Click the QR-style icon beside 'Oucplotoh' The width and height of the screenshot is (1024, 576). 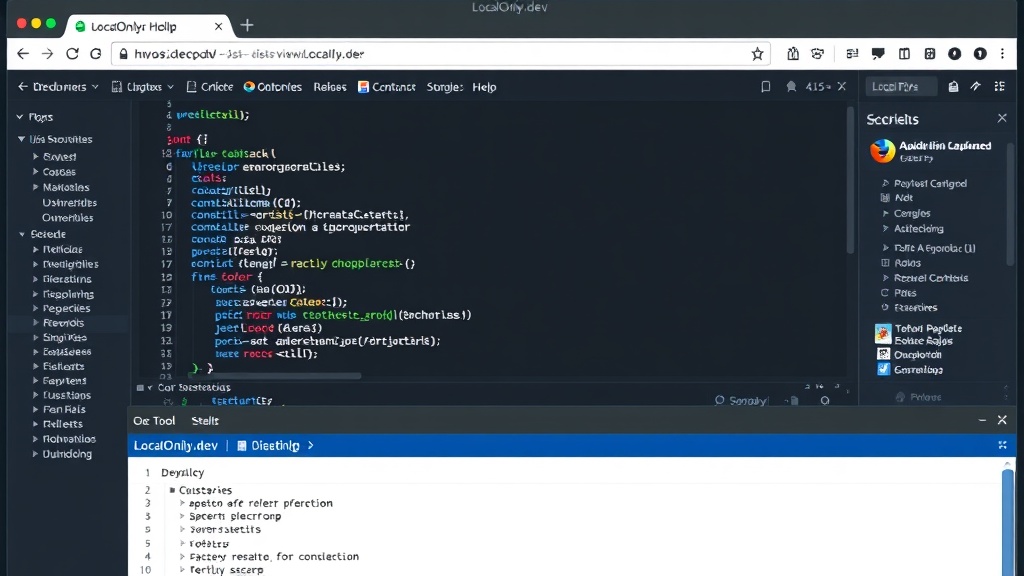[884, 354]
